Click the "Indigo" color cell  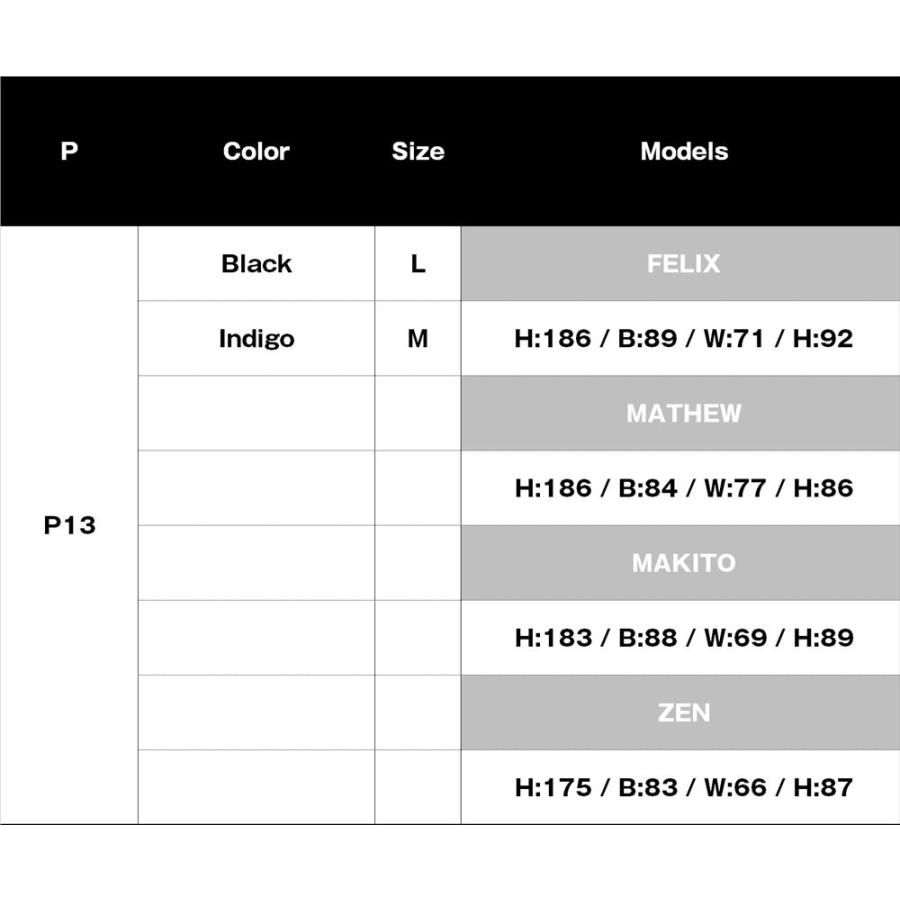pyautogui.click(x=256, y=339)
